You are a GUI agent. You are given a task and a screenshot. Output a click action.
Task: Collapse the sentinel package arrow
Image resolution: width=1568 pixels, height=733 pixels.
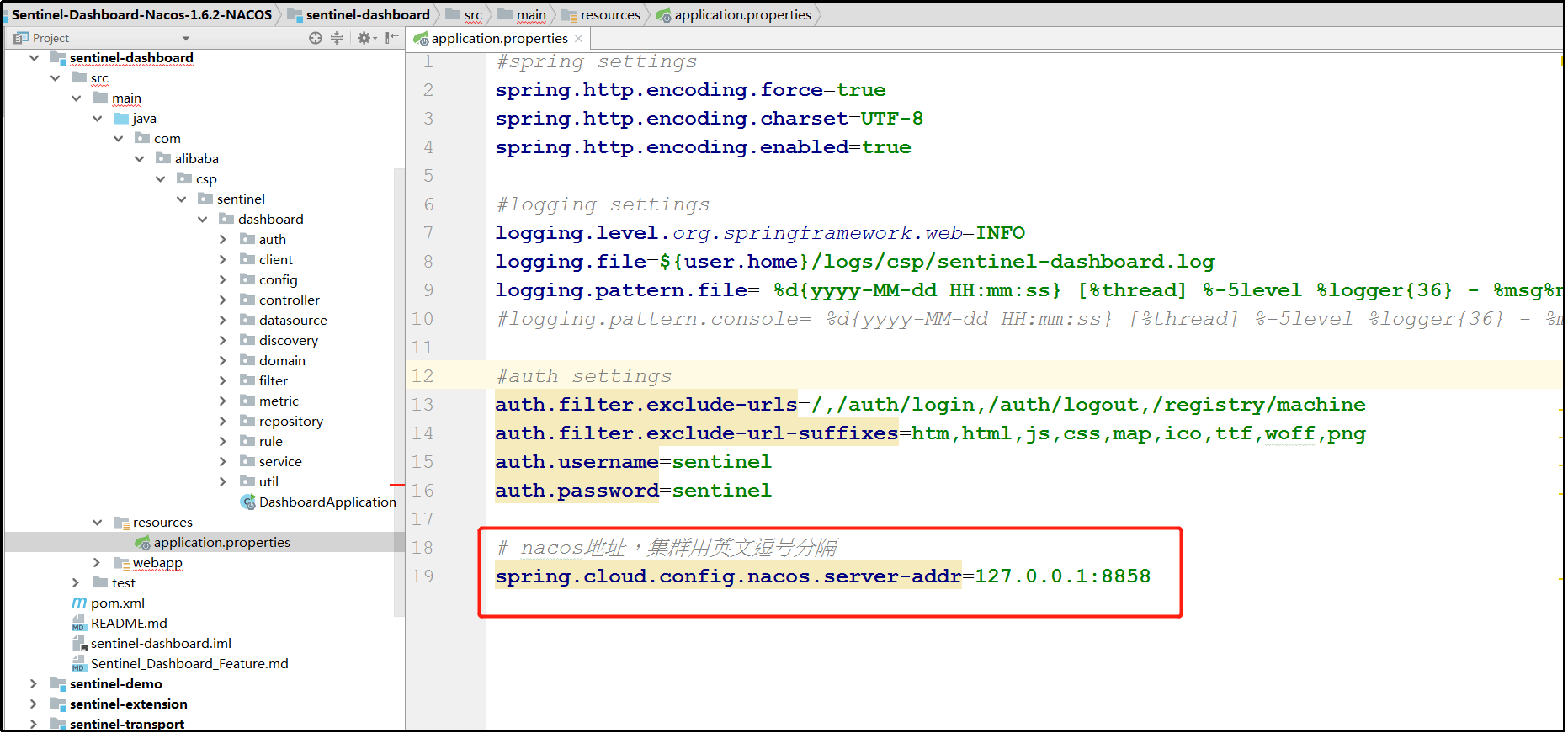click(x=181, y=199)
